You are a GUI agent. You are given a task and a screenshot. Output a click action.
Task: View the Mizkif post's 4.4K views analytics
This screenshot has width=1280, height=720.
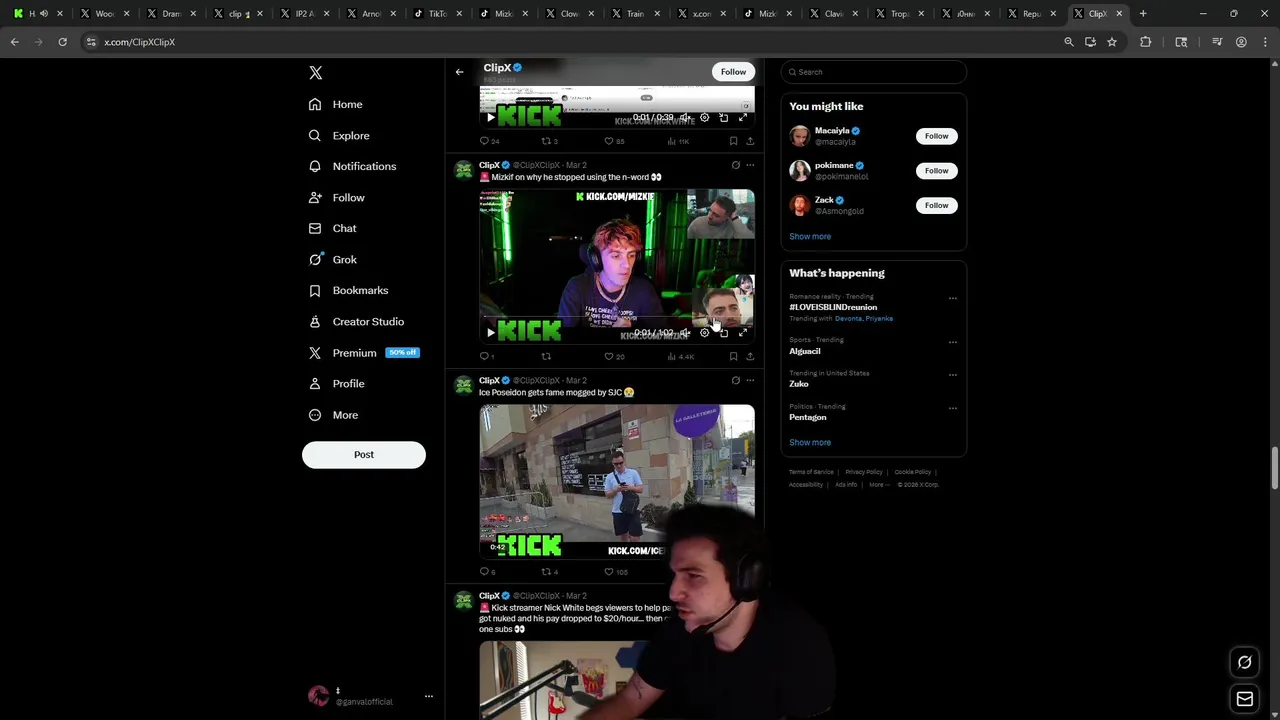pos(680,356)
